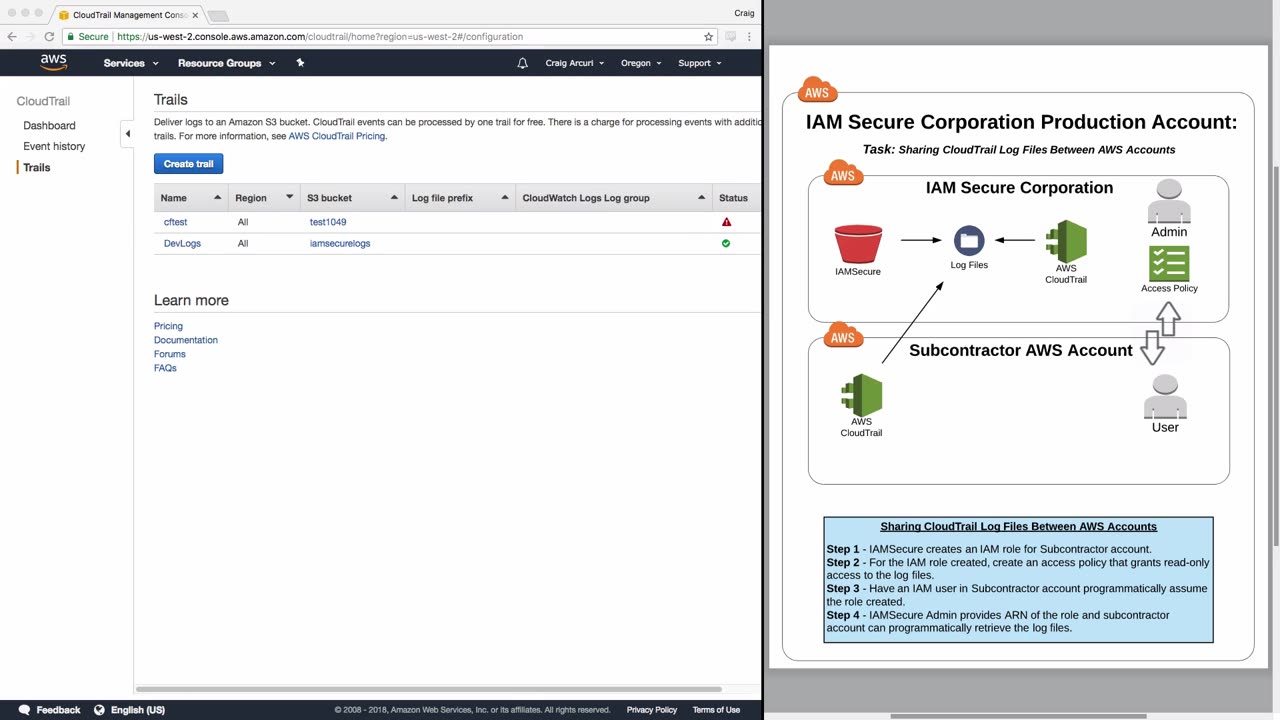Image resolution: width=1280 pixels, height=720 pixels.
Task: Open the iamsecurelogs S3 bucket link
Action: pyautogui.click(x=340, y=243)
